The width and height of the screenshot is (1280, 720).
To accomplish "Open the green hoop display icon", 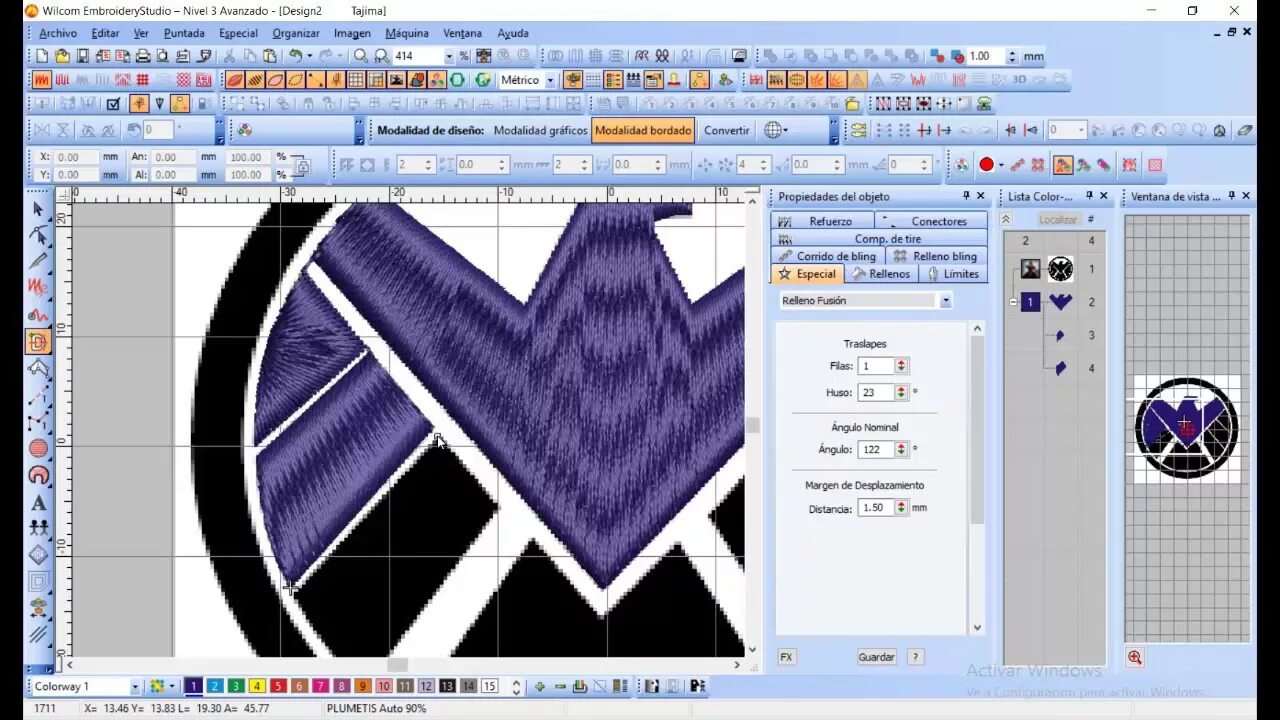I will coord(457,80).
